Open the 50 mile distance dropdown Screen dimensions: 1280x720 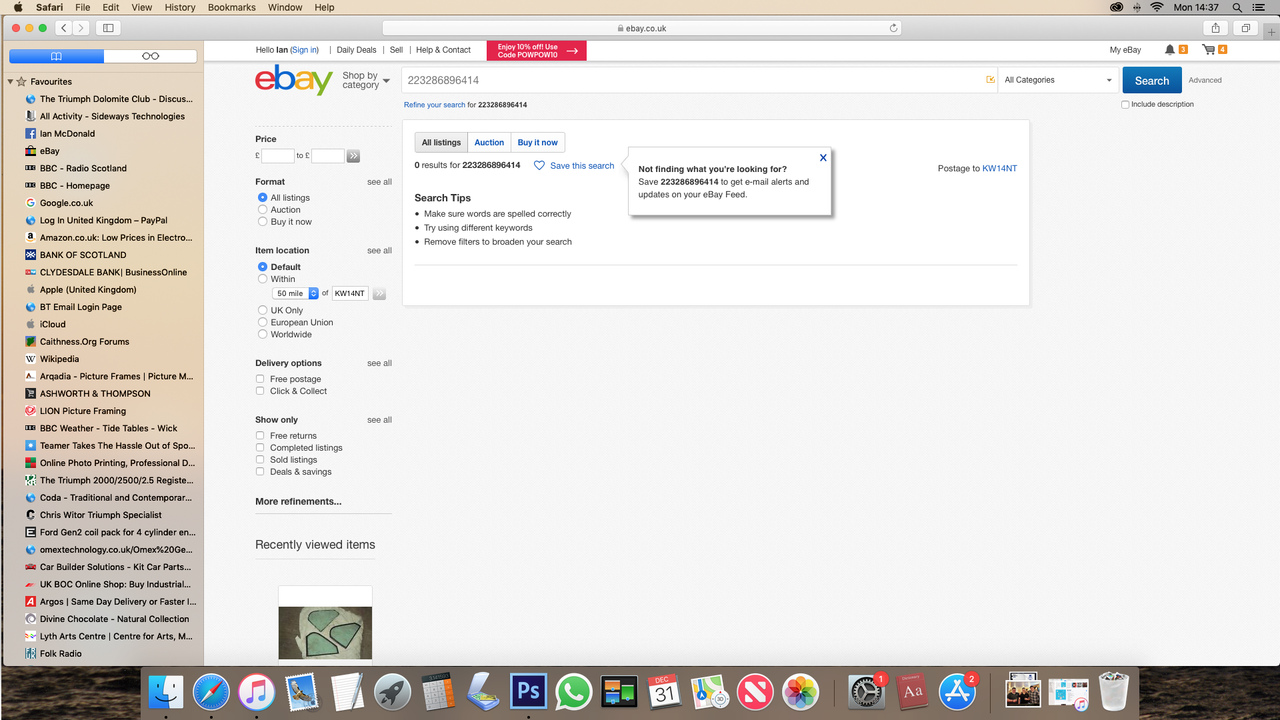pos(296,293)
